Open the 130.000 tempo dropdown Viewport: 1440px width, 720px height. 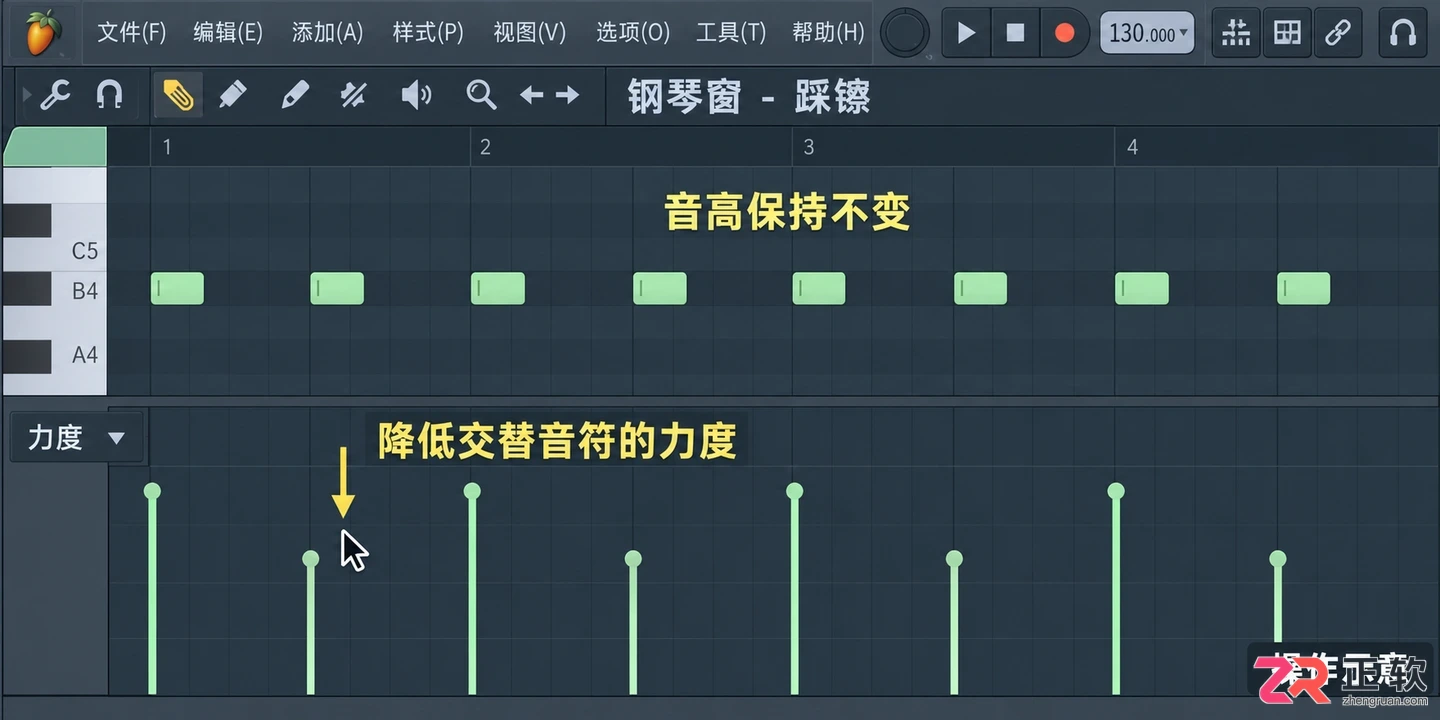[x=1147, y=33]
